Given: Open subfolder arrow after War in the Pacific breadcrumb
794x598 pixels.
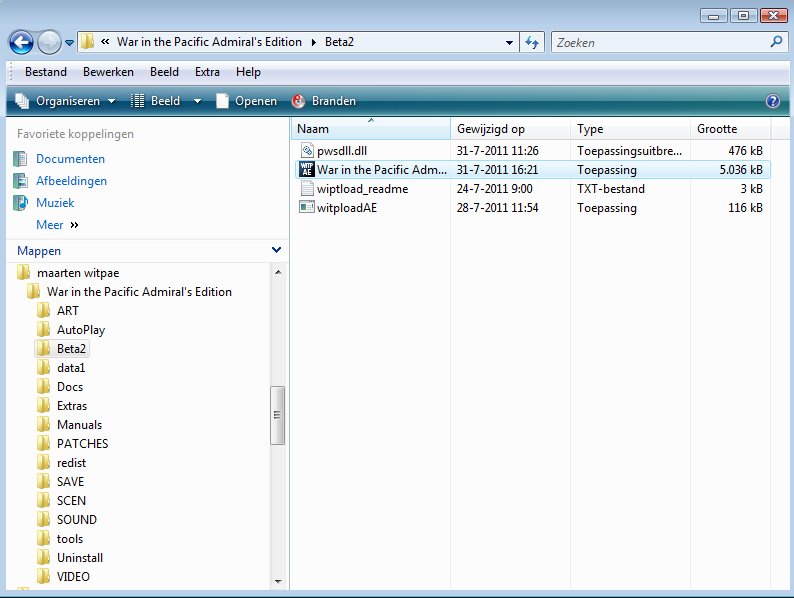Looking at the screenshot, I should coord(313,43).
